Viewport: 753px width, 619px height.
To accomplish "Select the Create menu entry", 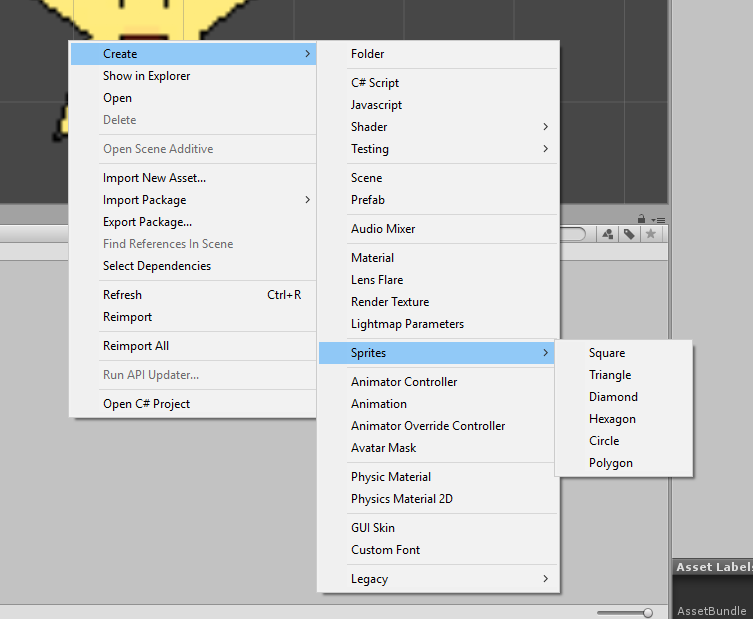I will click(x=193, y=54).
